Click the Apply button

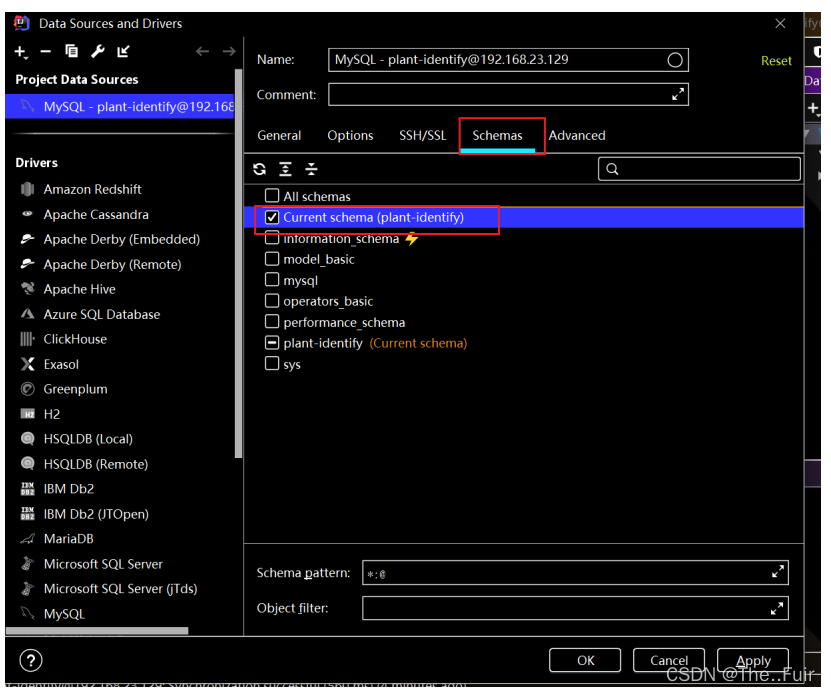coord(753,660)
